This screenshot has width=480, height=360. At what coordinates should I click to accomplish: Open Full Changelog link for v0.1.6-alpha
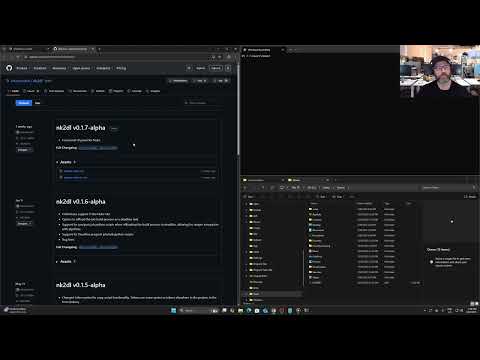98,247
